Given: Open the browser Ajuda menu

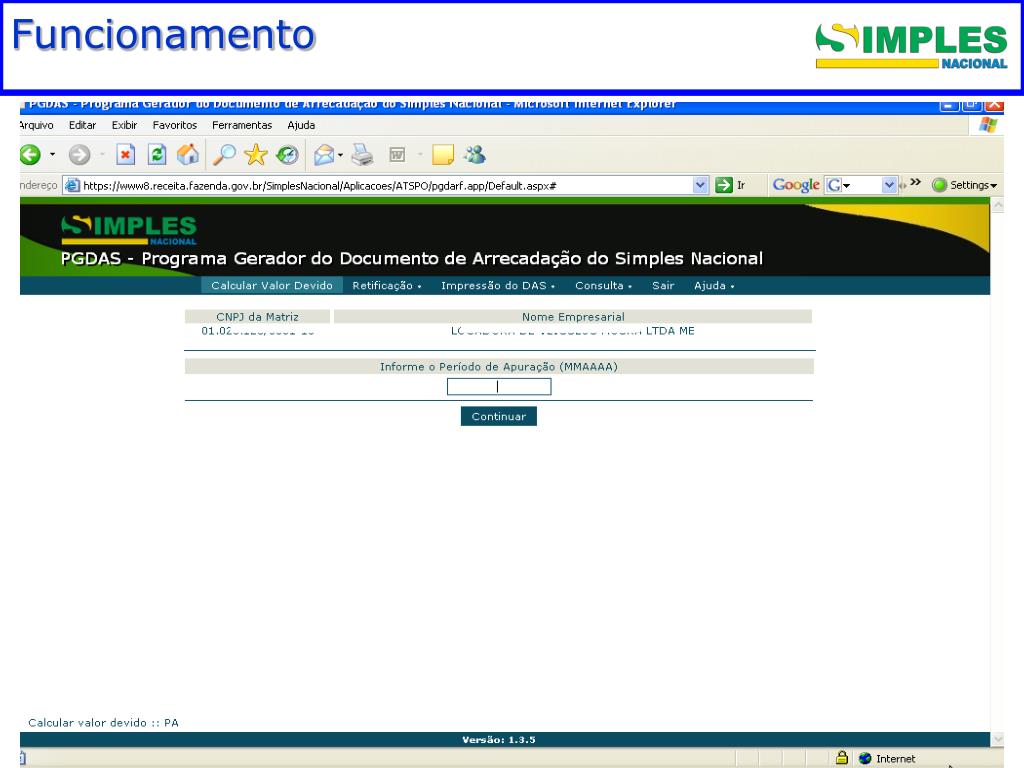Looking at the screenshot, I should [301, 125].
